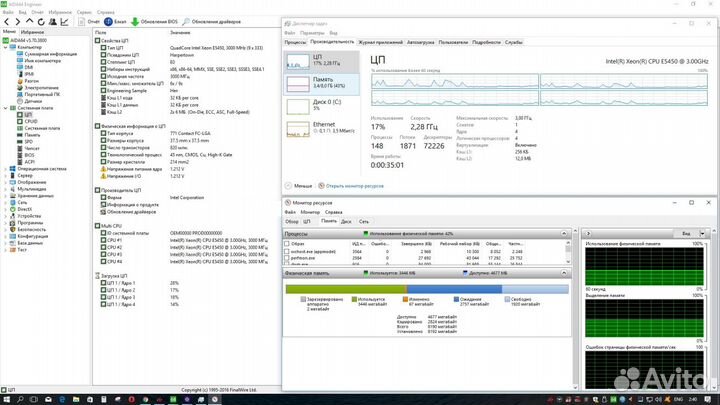Open the Чипсет tree item
Viewport: 720px width, 405px height.
coord(28,148)
